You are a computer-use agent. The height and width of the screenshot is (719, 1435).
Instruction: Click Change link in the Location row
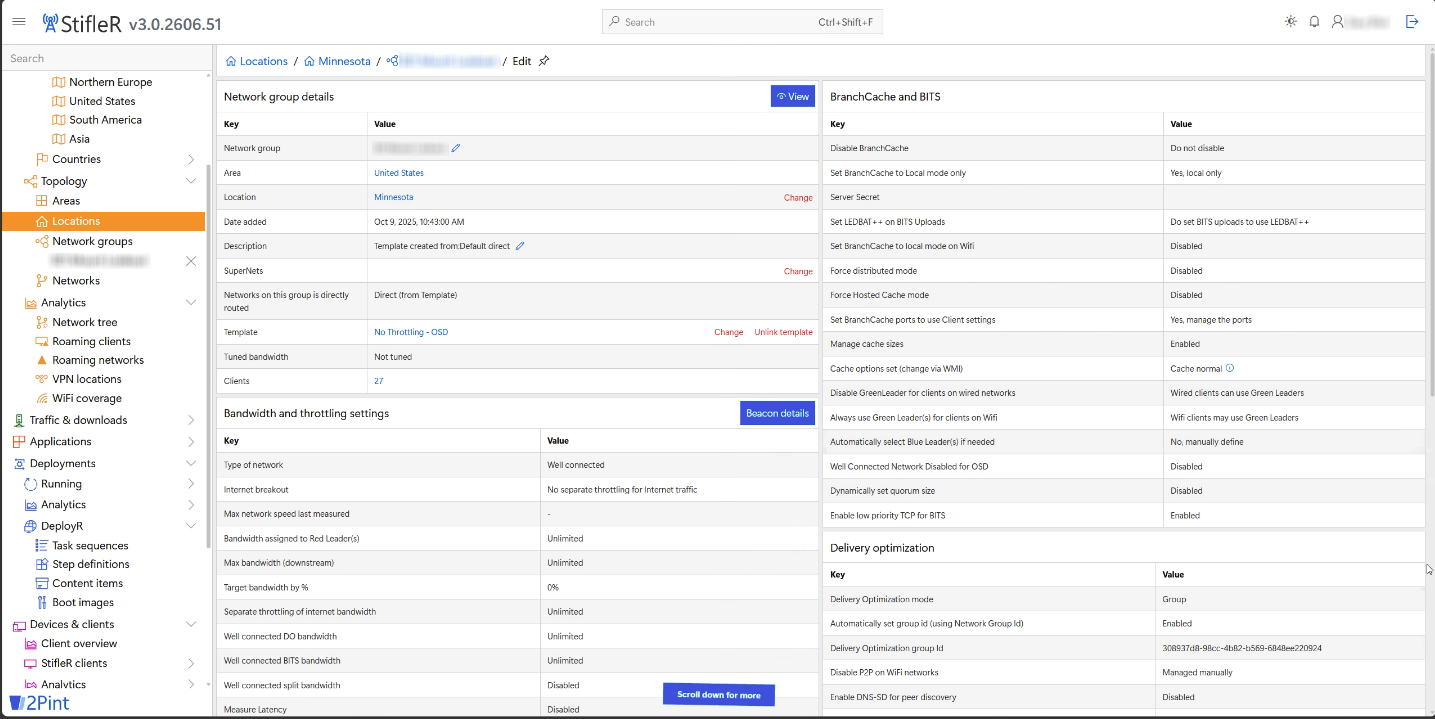point(798,198)
